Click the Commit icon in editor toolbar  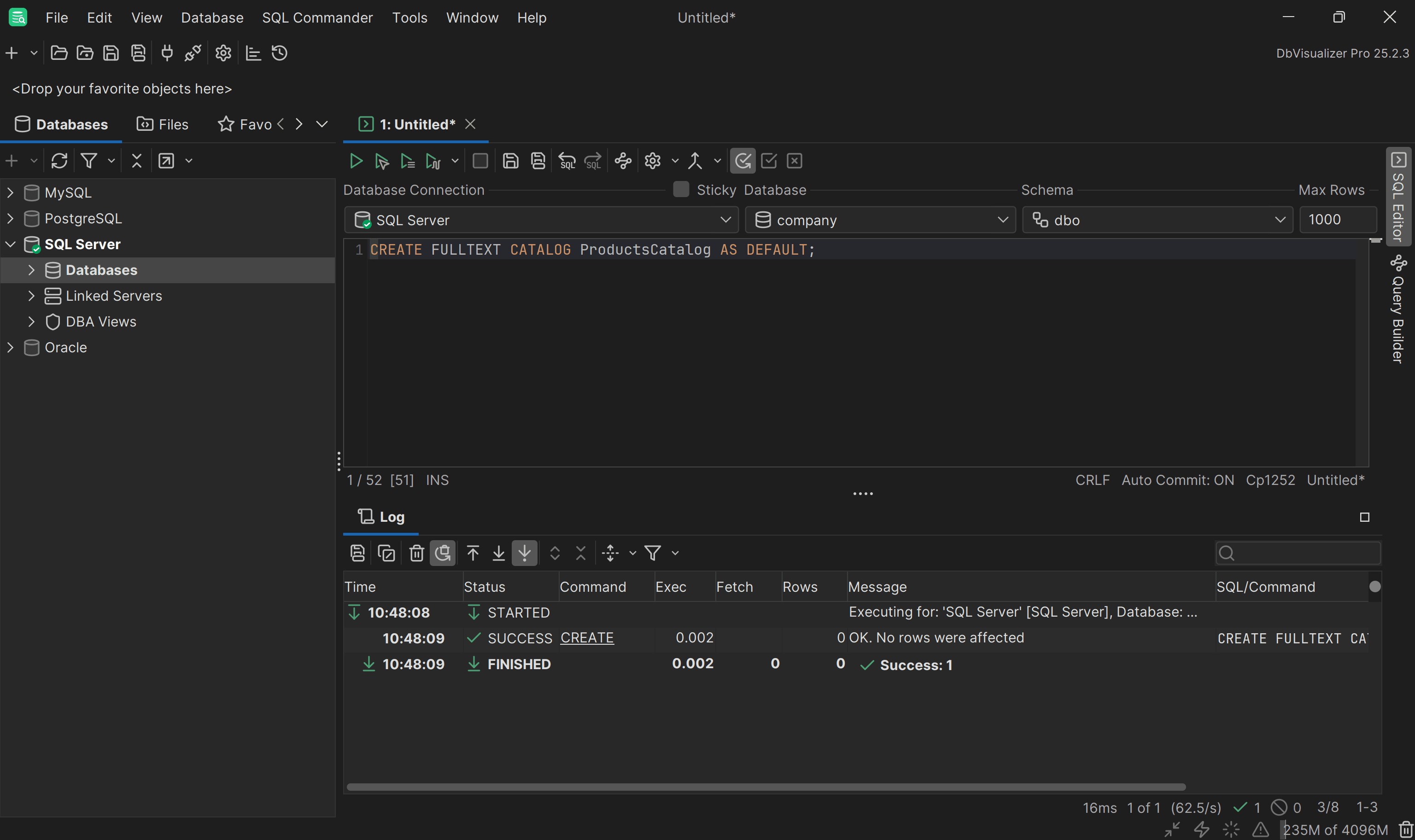(769, 161)
